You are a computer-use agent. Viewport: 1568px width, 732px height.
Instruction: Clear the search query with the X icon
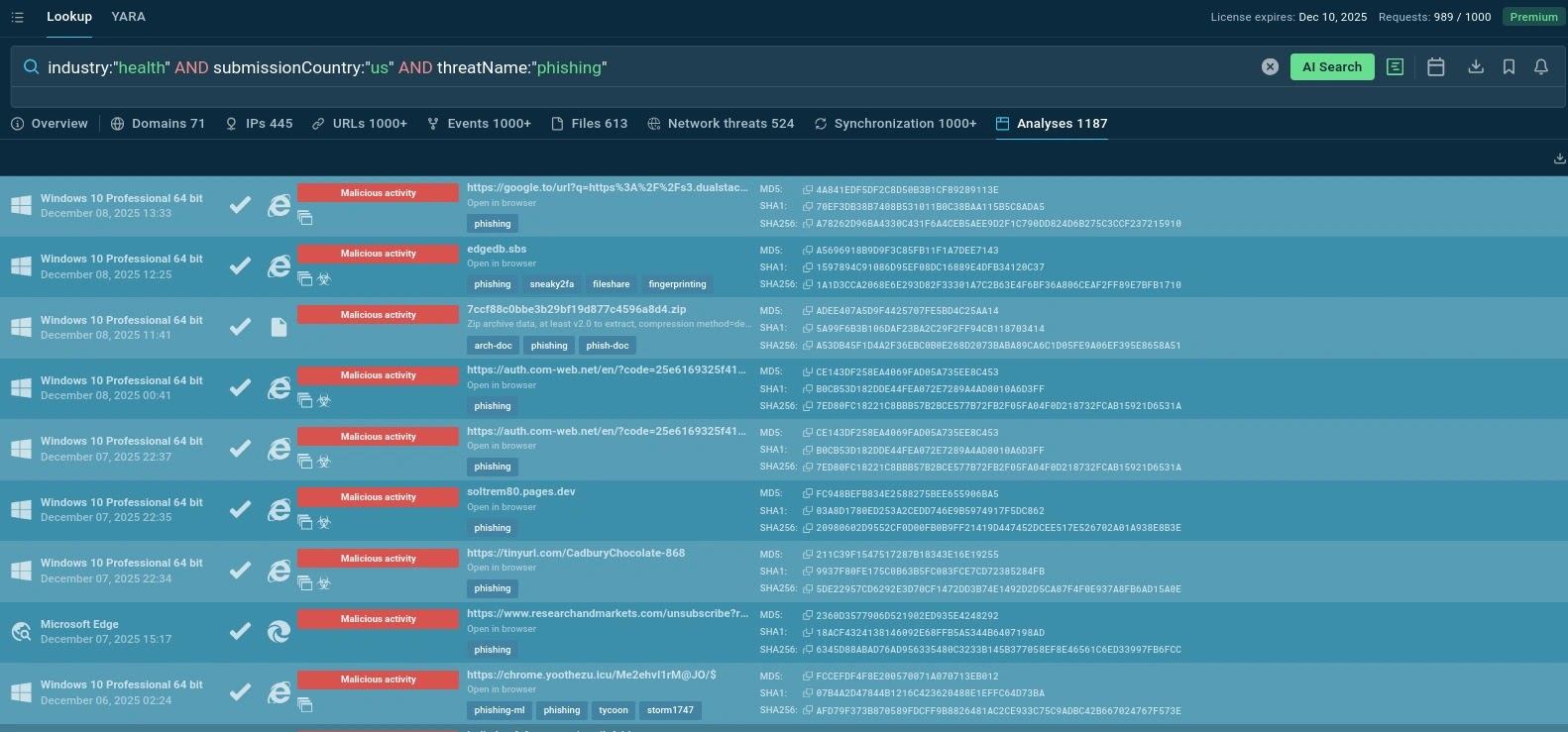click(1270, 66)
